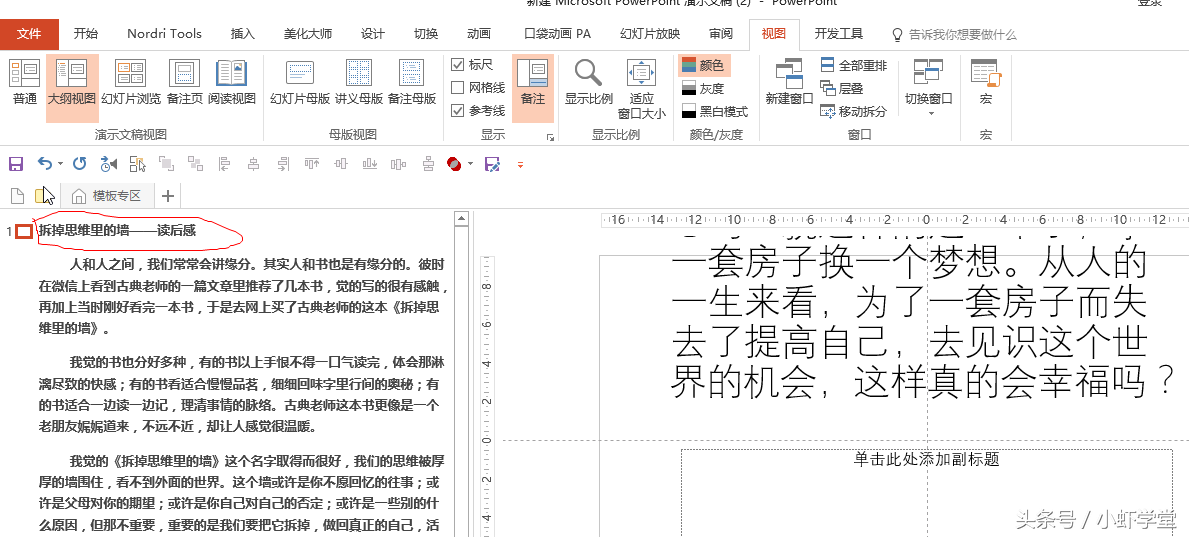Toggle the Notes (备注) pane button
Image resolution: width=1189 pixels, height=537 pixels.
click(x=532, y=88)
